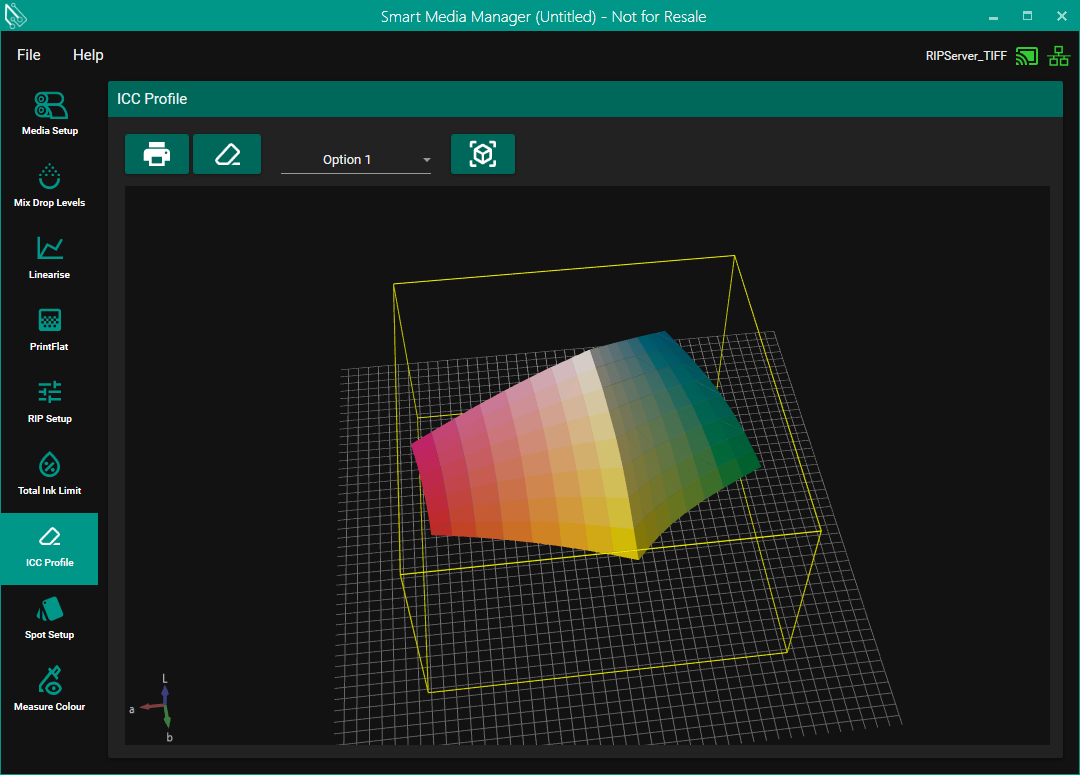The width and height of the screenshot is (1080, 775).
Task: Open the File menu
Action: coord(29,55)
